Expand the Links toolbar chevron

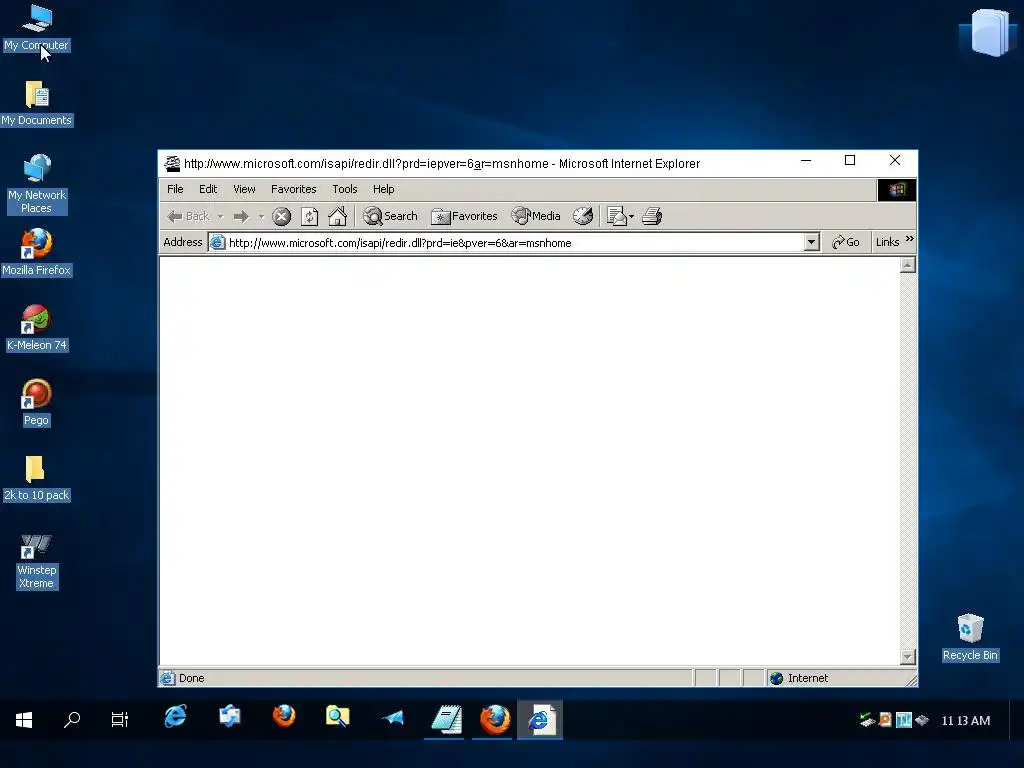click(x=910, y=239)
